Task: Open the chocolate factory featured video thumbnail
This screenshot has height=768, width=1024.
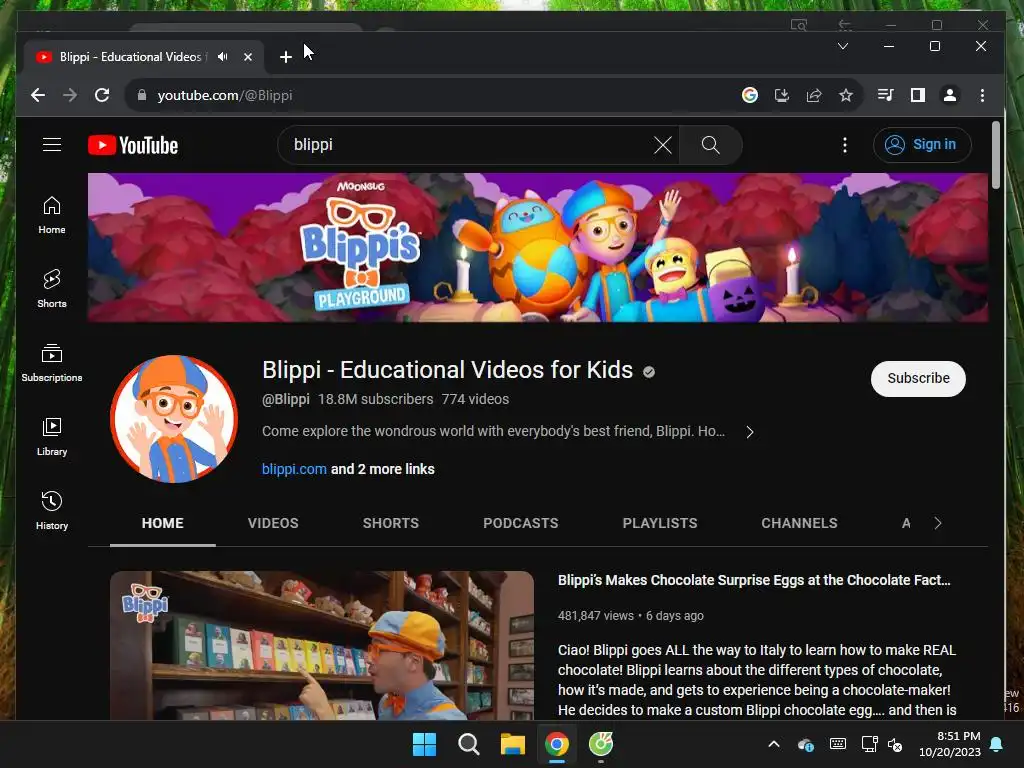Action: (x=321, y=645)
